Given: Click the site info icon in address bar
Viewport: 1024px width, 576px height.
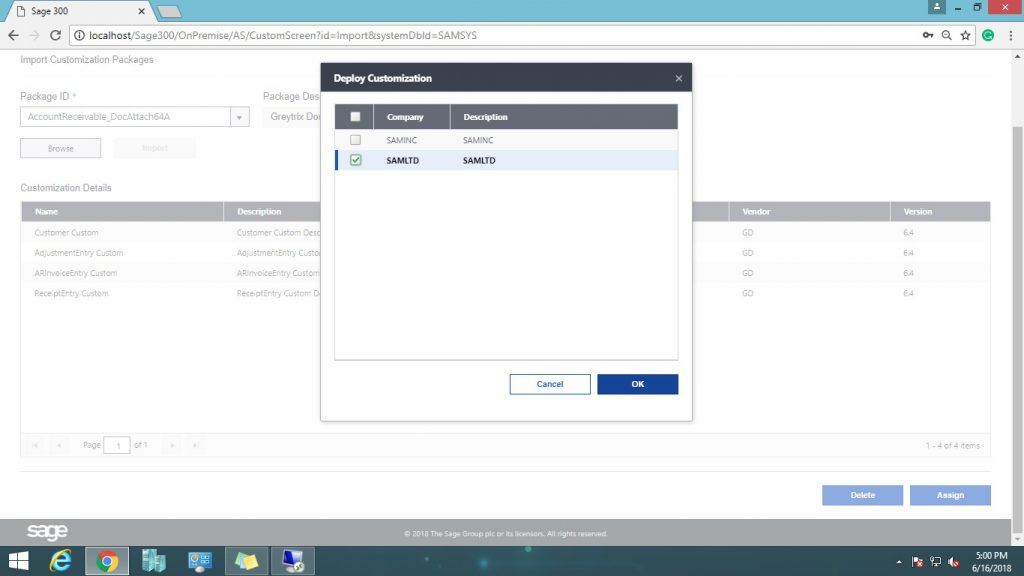Looking at the screenshot, I should tap(79, 35).
